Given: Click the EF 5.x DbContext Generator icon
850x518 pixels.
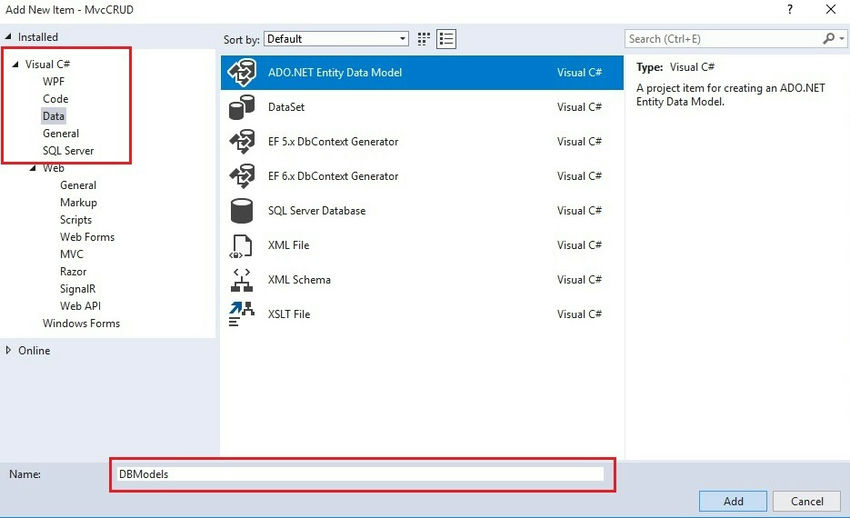Looking at the screenshot, I should click(242, 142).
